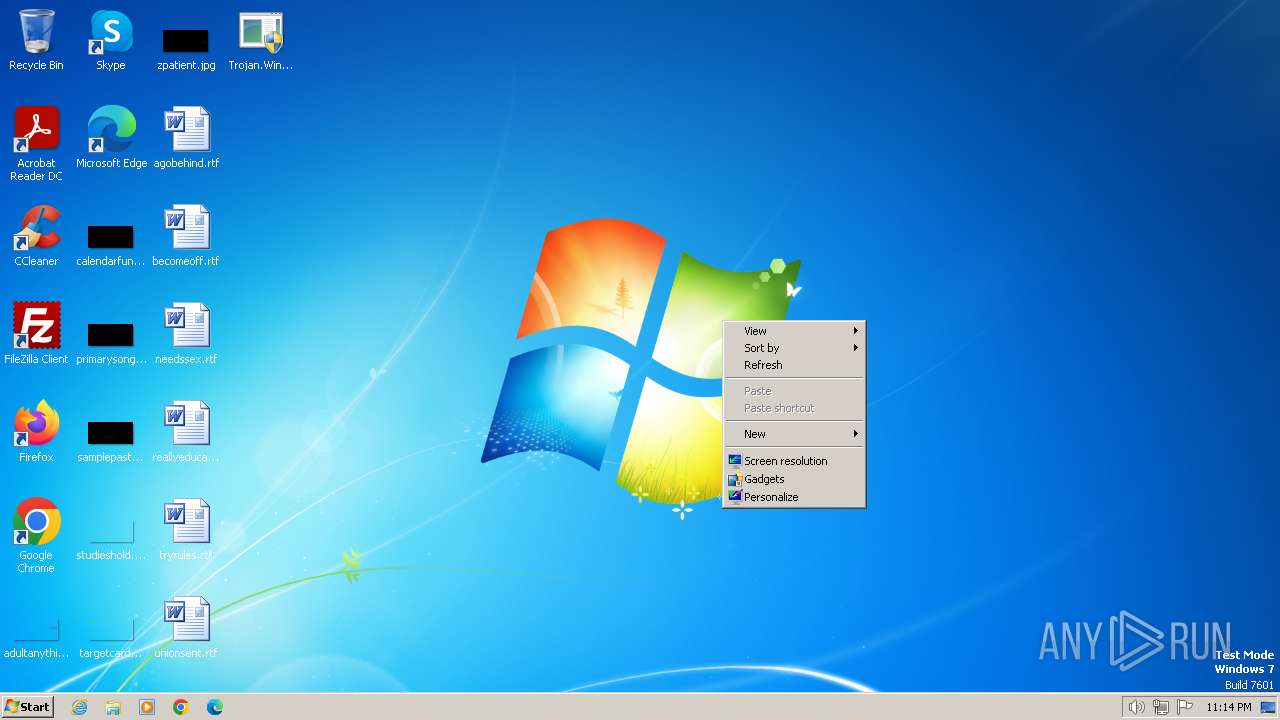Open Internet Explorer from the taskbar
The height and width of the screenshot is (720, 1280).
point(79,707)
